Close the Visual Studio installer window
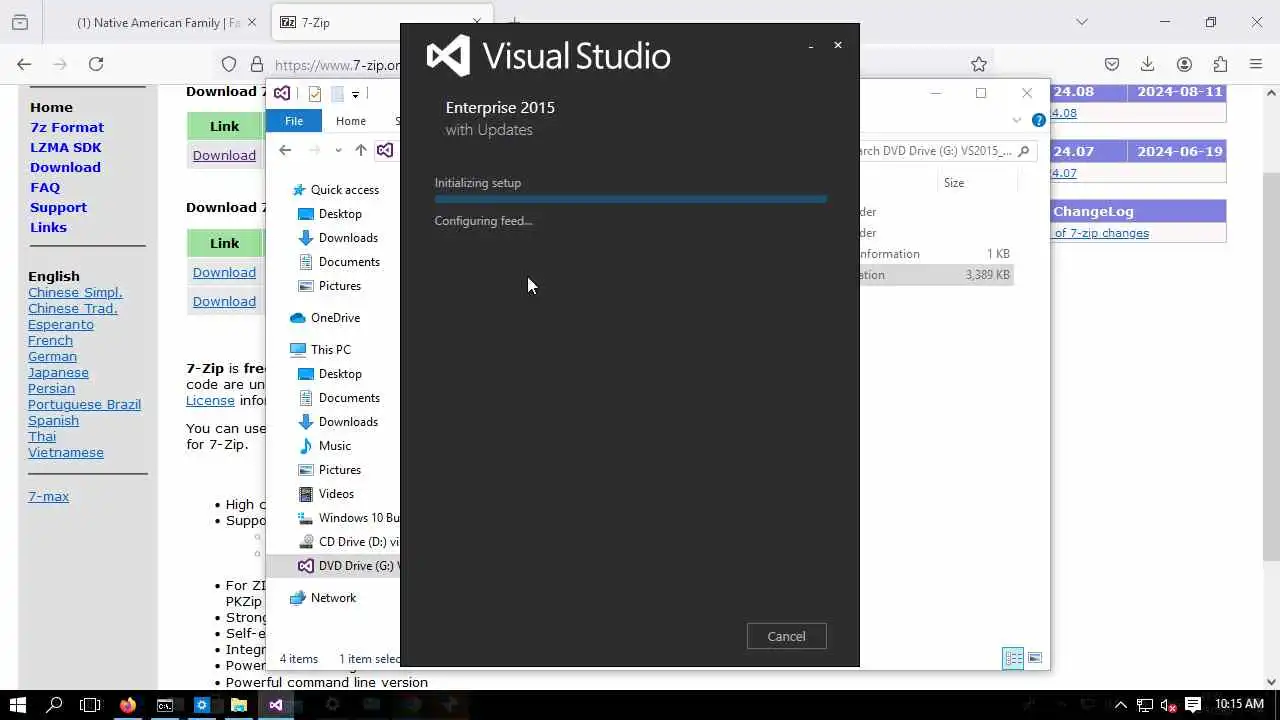This screenshot has height=720, width=1280. [838, 45]
